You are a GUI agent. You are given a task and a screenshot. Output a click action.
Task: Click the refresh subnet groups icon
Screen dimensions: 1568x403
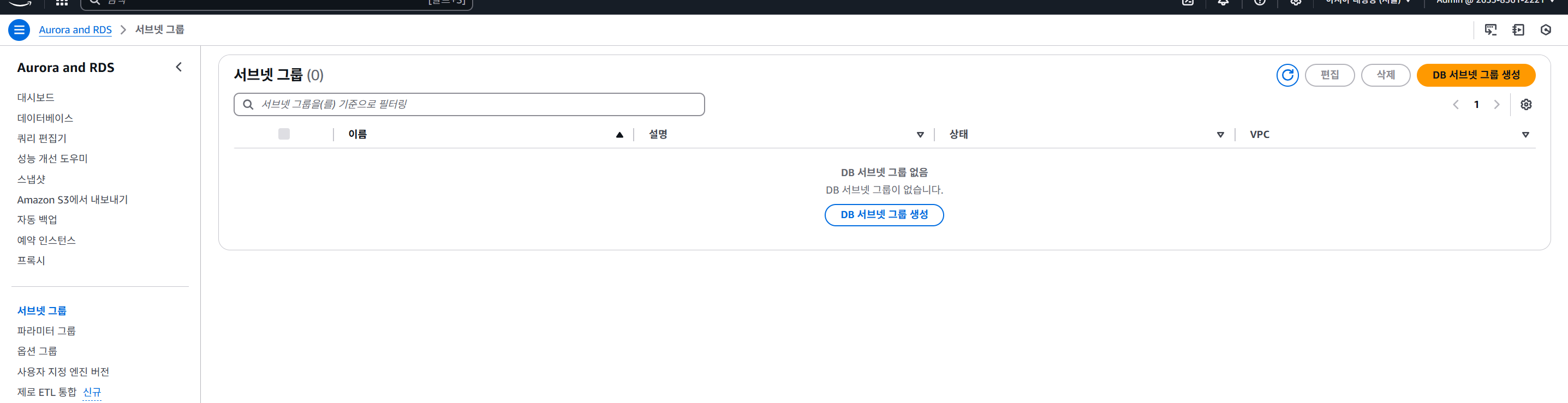[x=1287, y=75]
